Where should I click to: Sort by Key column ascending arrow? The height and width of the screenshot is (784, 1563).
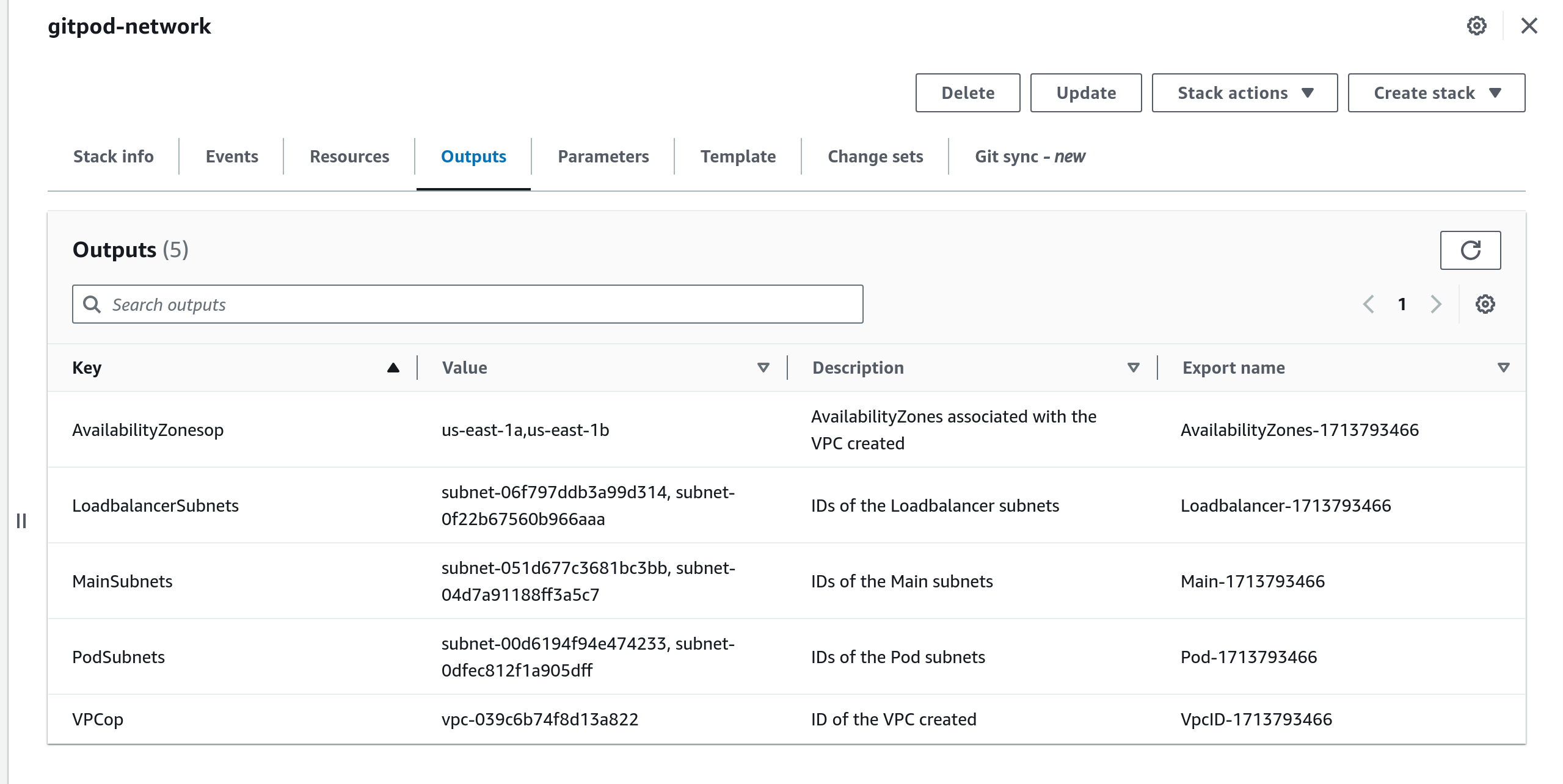tap(393, 368)
